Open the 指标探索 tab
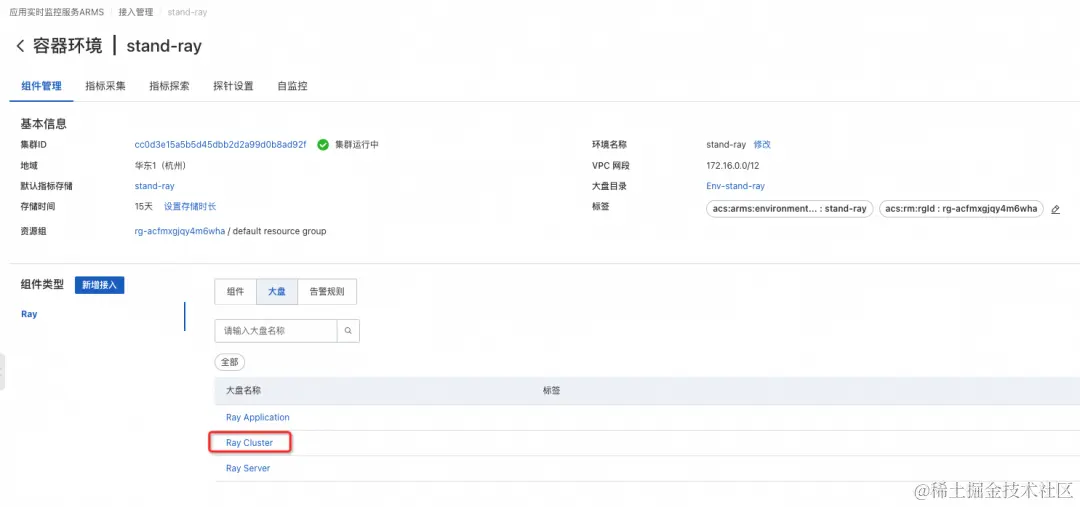The image size is (1080, 507). (169, 86)
